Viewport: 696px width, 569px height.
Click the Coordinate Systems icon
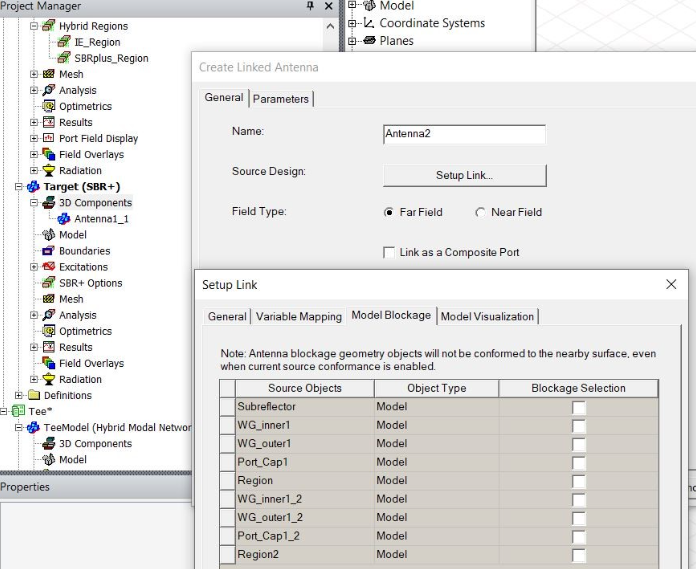[369, 23]
